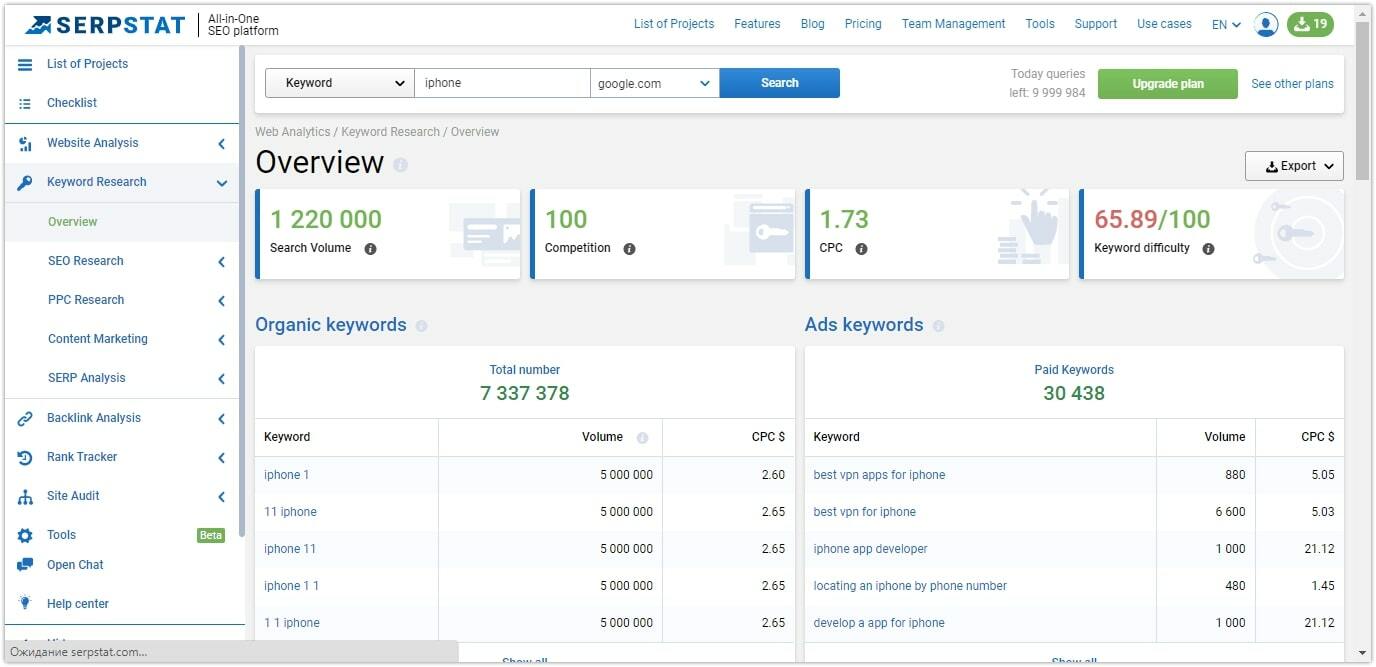Click the Open Chat bubbles icon

pos(25,565)
